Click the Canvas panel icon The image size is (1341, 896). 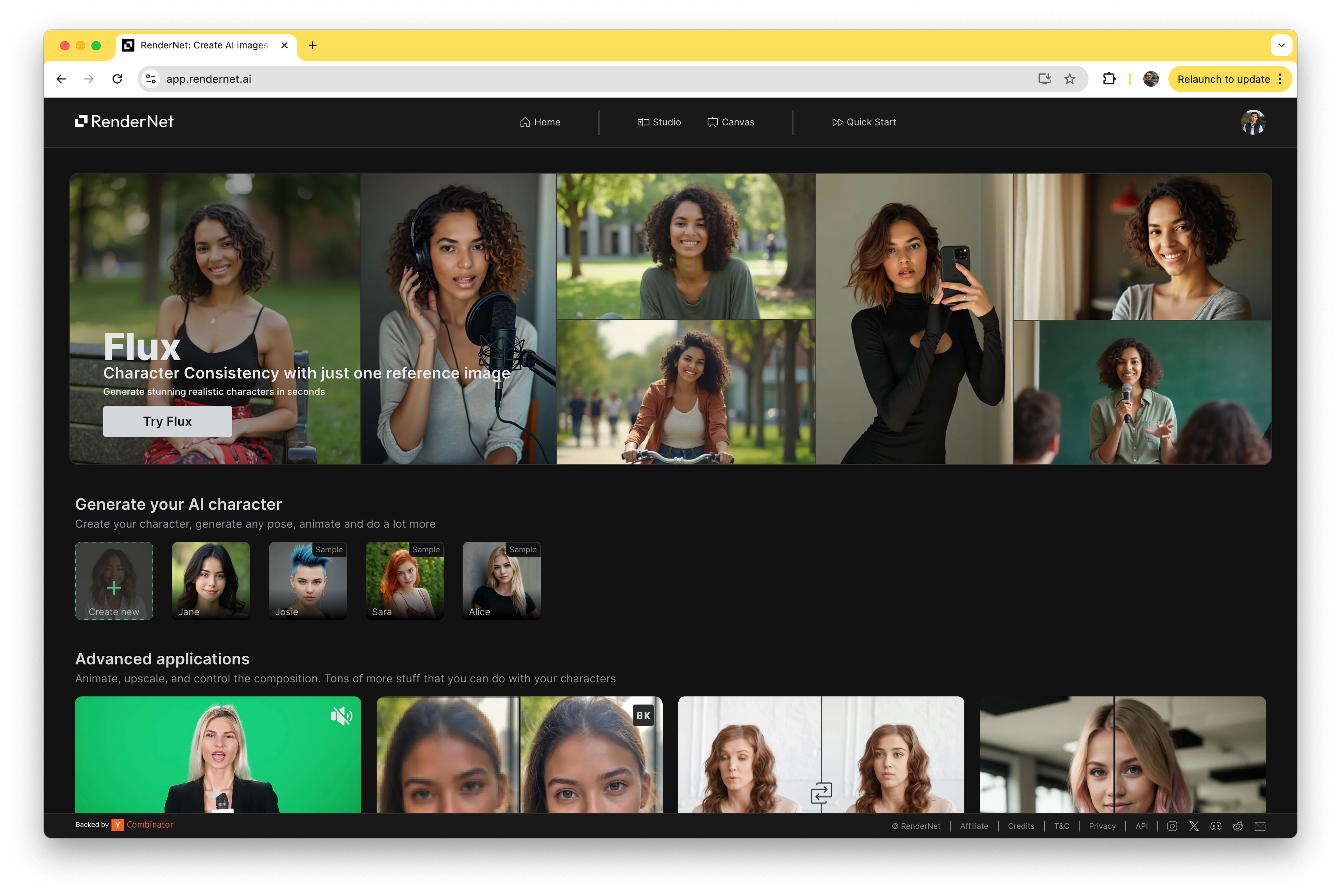712,121
